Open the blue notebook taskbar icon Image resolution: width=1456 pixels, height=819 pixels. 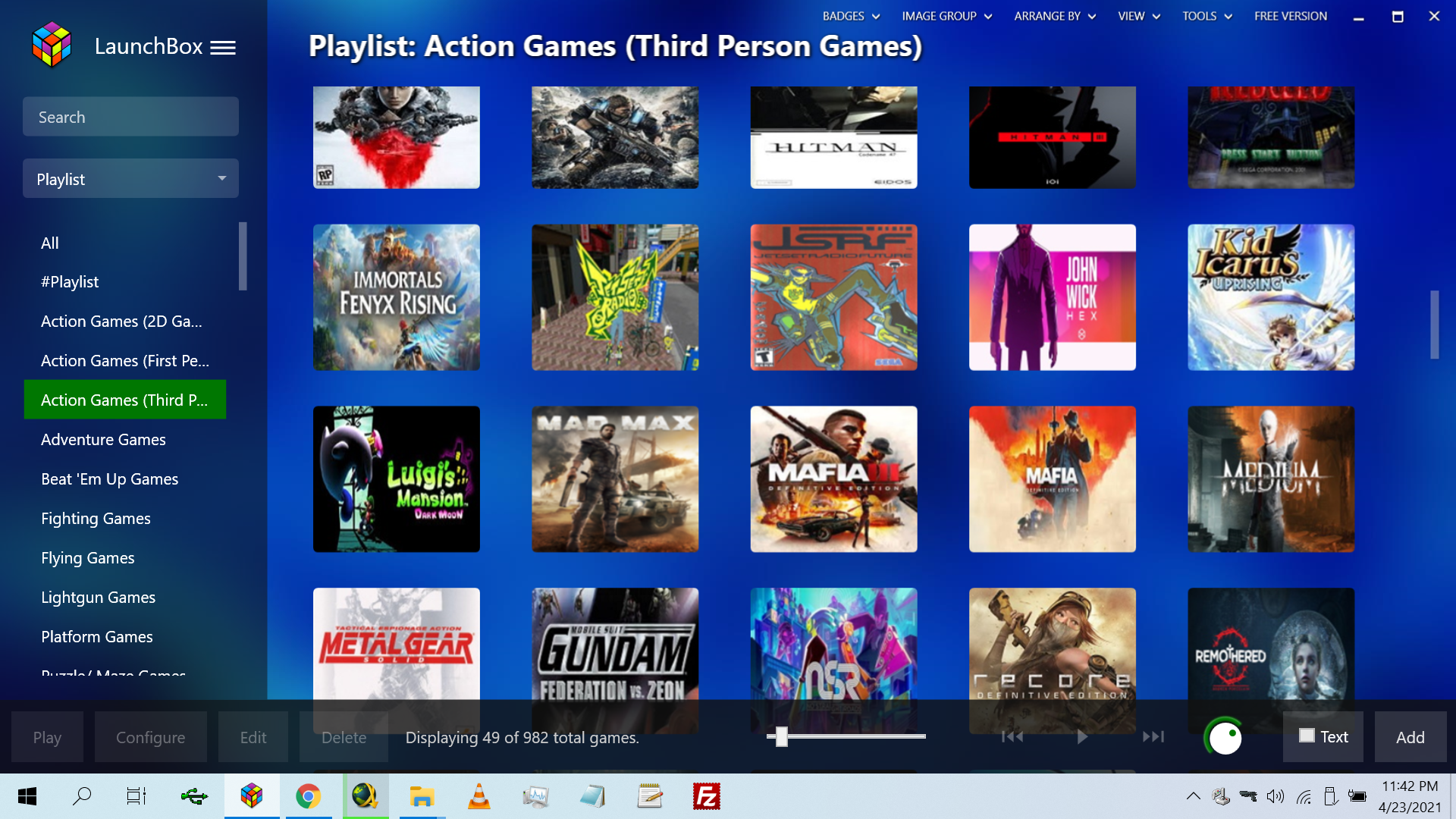(x=593, y=796)
